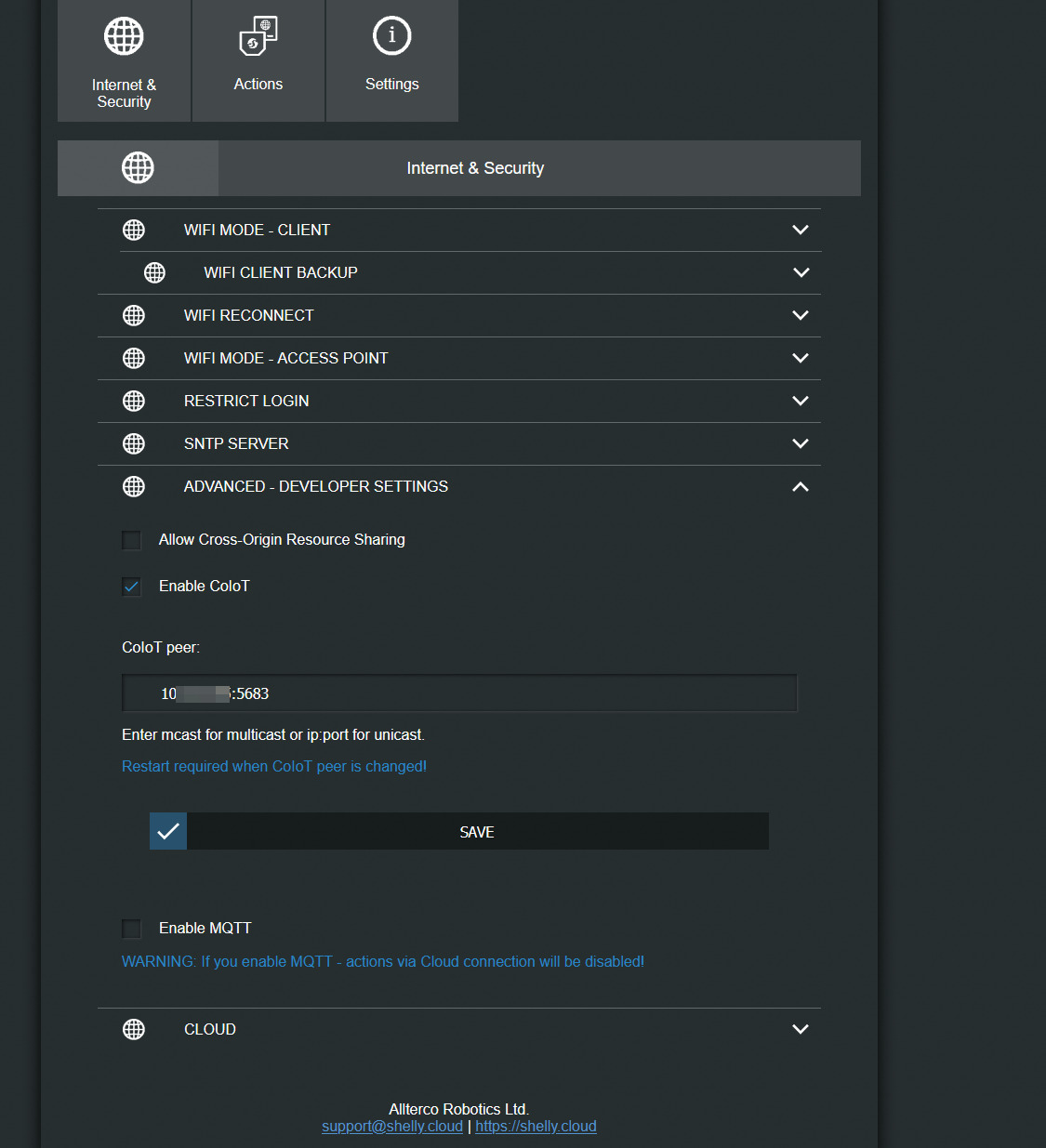This screenshot has width=1046, height=1148.
Task: Expand WIFI MODE - ACCESS POINT chevron
Action: [800, 358]
